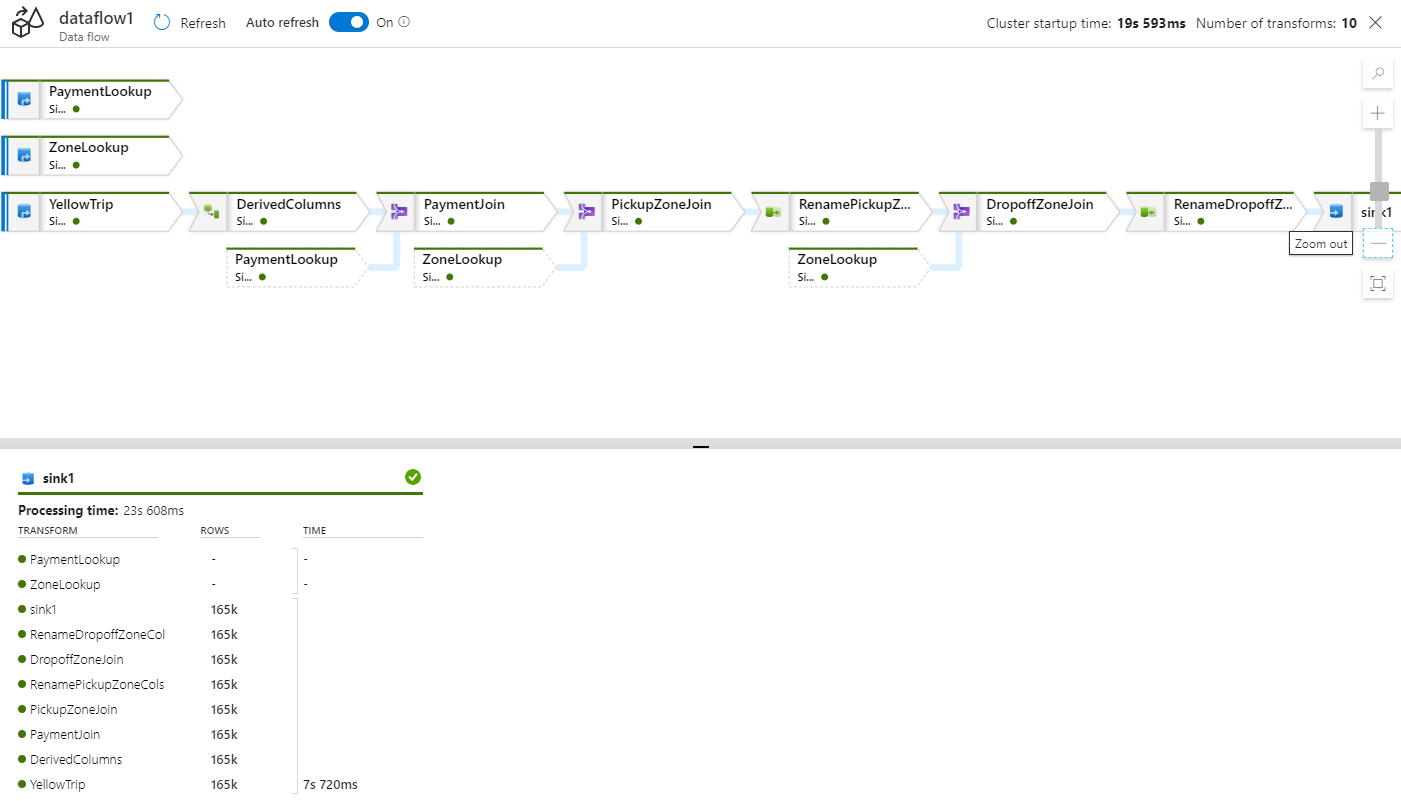Click the dataflow1 cube icon

28,22
